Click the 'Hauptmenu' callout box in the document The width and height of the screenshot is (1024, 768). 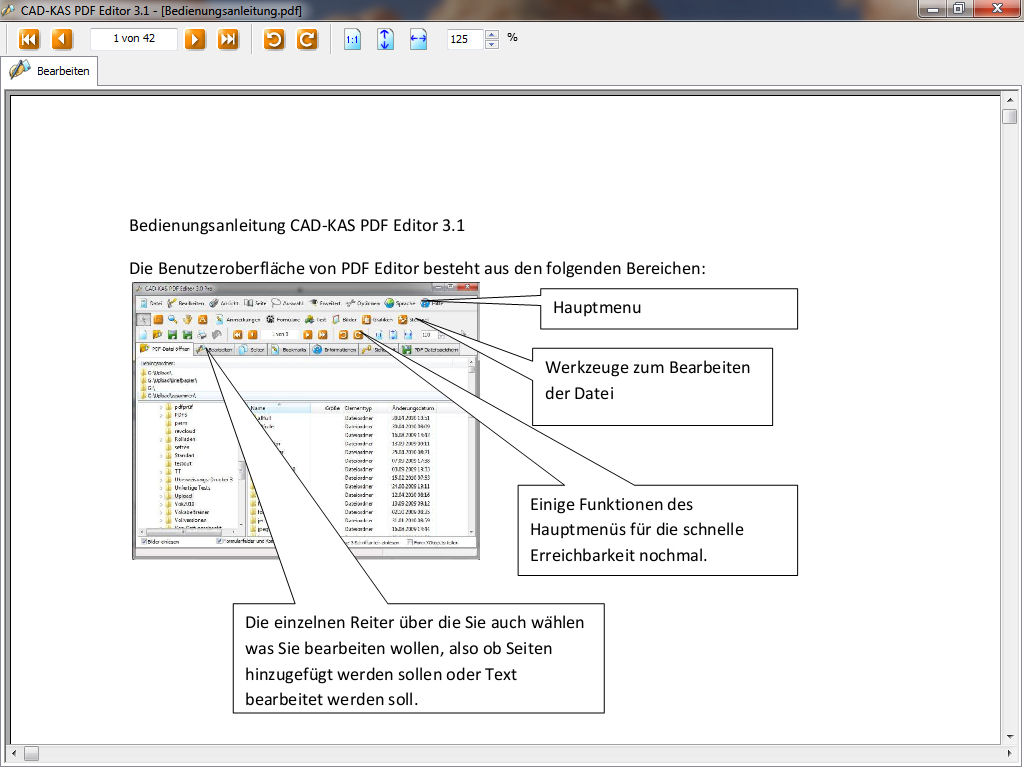[x=669, y=308]
